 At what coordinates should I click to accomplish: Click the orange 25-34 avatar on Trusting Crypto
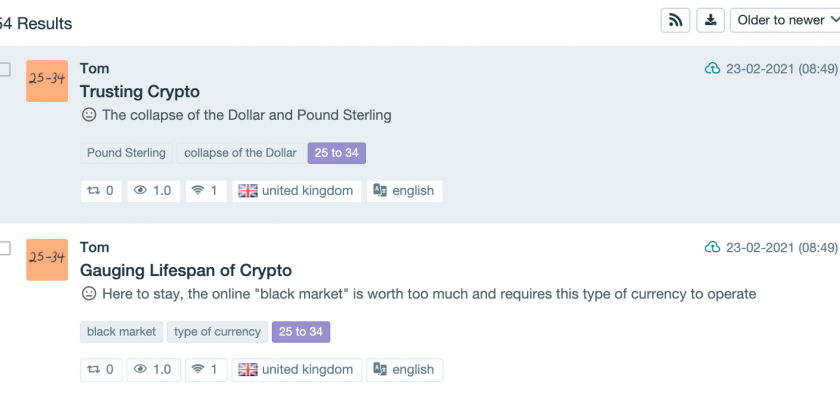(x=47, y=81)
